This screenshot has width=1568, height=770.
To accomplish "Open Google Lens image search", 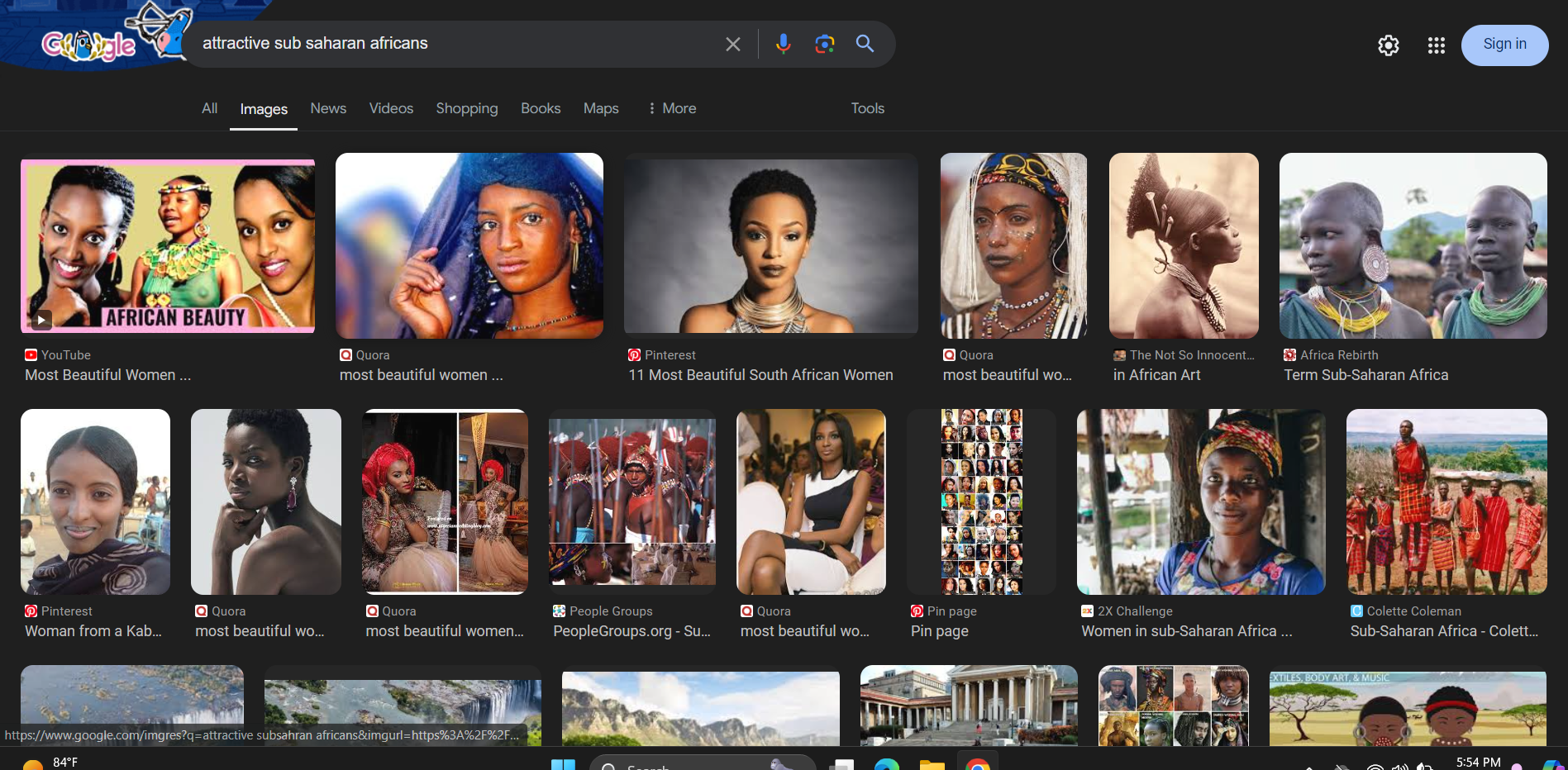I will point(824,44).
